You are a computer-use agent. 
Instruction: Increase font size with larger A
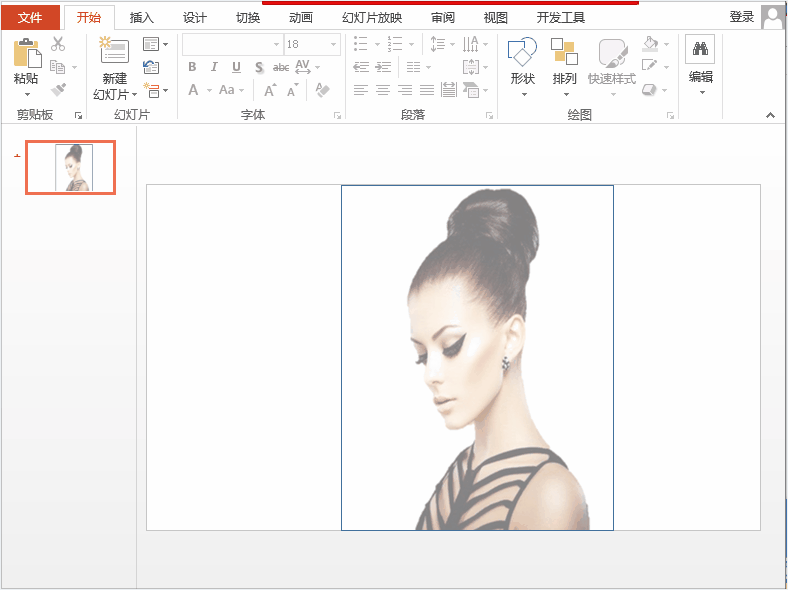(x=270, y=90)
